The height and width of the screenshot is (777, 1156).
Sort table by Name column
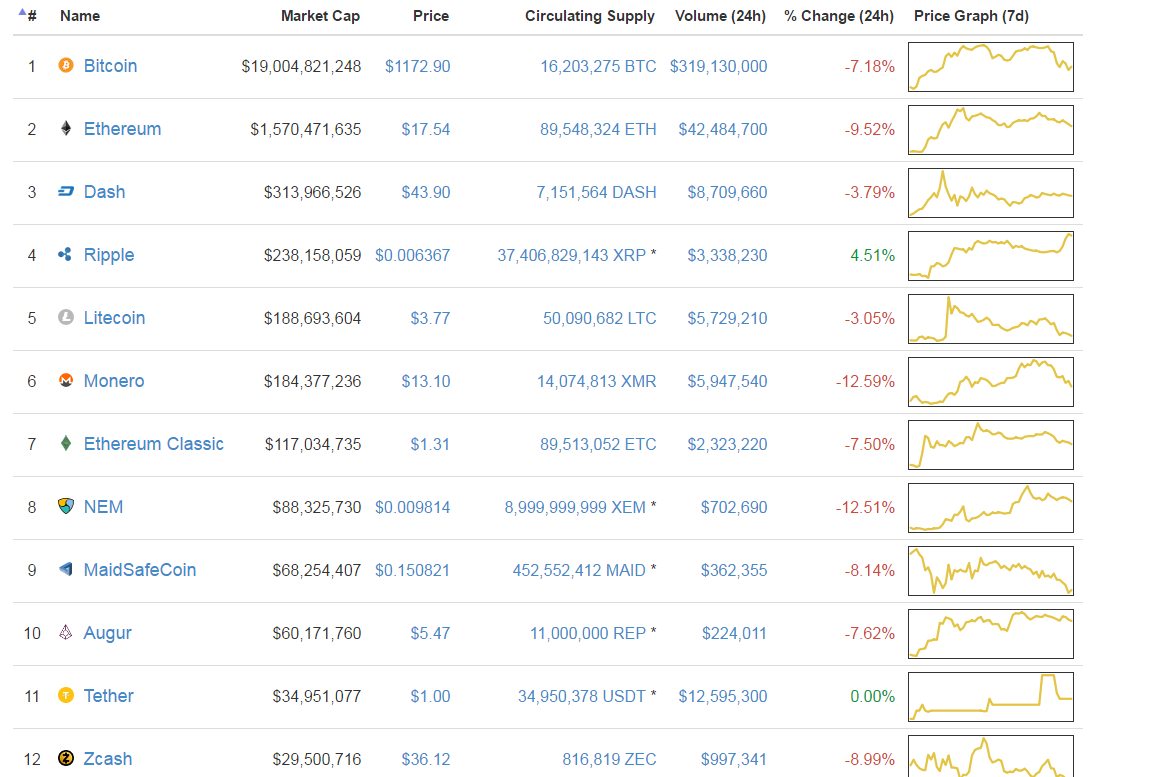80,15
